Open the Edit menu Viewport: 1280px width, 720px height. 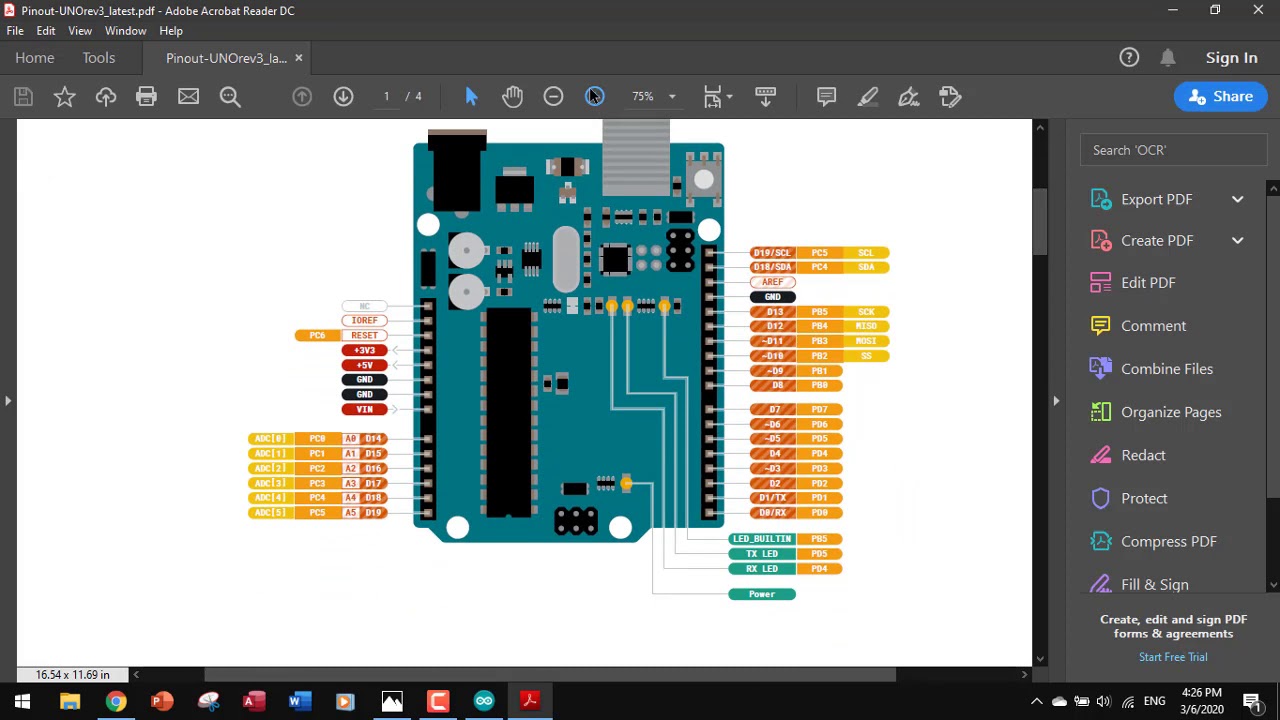46,31
